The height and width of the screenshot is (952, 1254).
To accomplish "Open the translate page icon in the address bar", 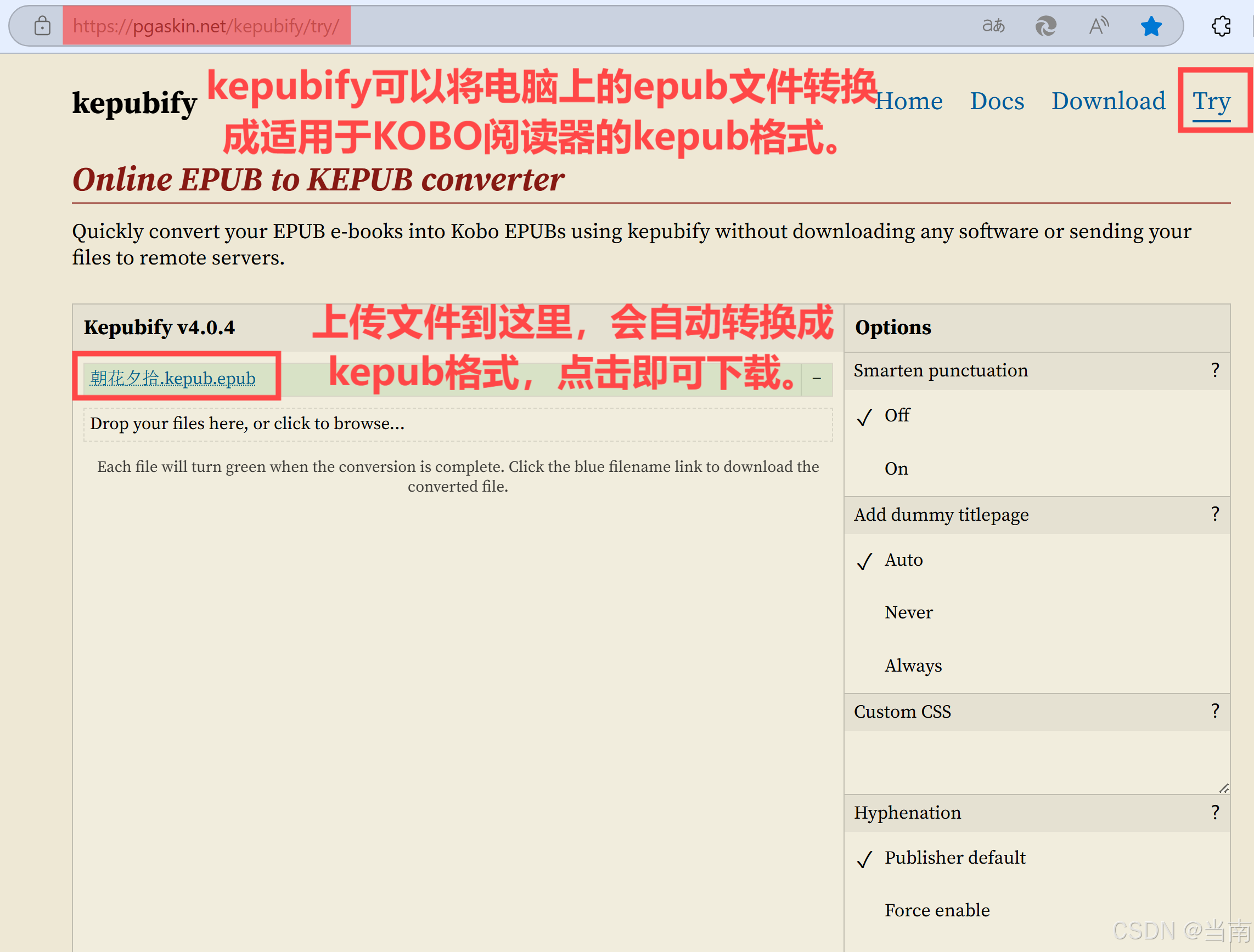I will pos(994,25).
